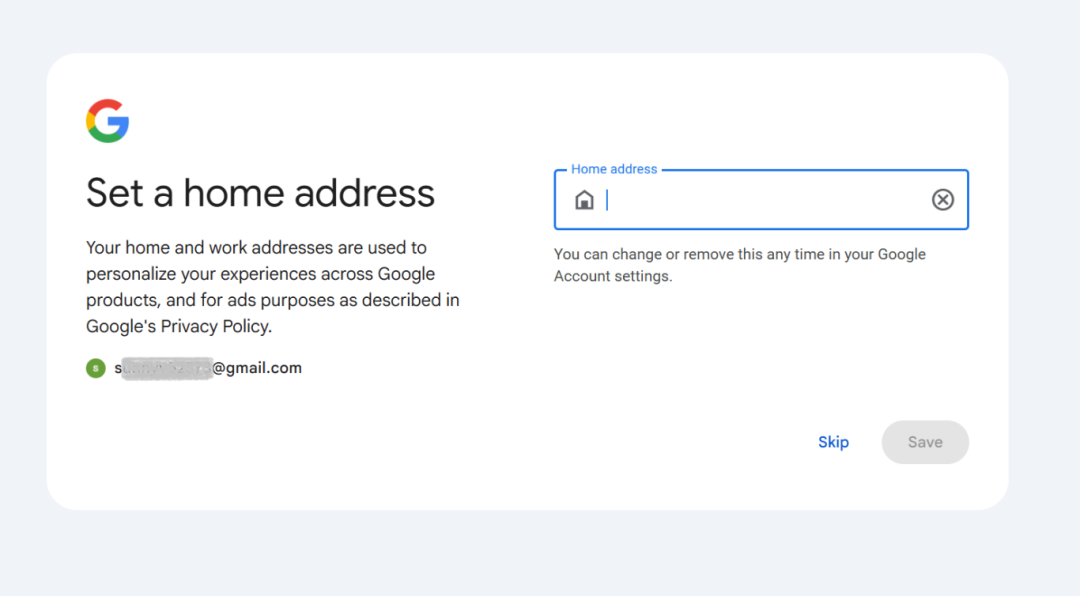Skip setting a home address
Viewport: 1080px width, 596px height.
[833, 441]
